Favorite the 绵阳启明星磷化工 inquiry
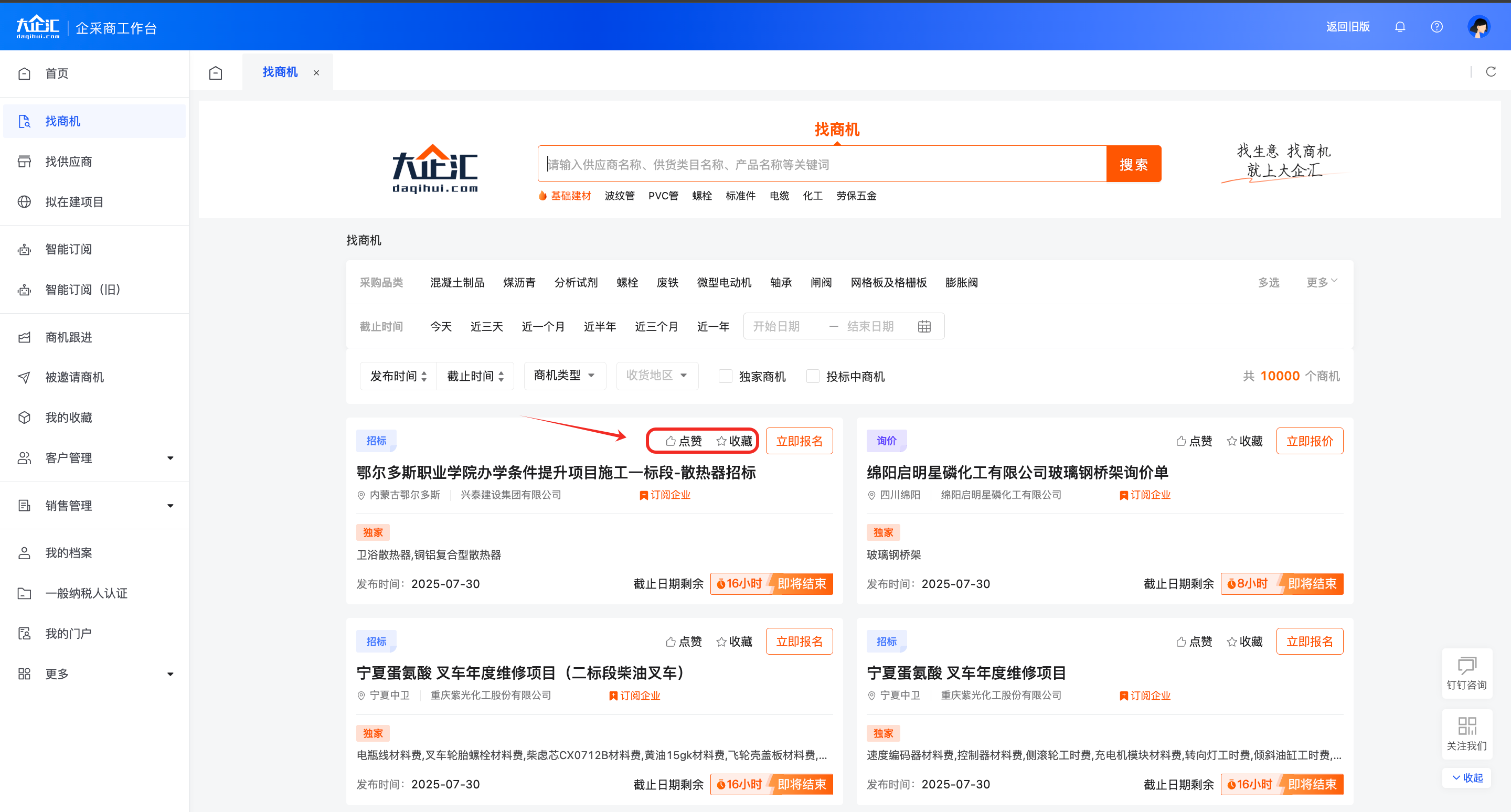The width and height of the screenshot is (1511, 812). pos(1244,441)
